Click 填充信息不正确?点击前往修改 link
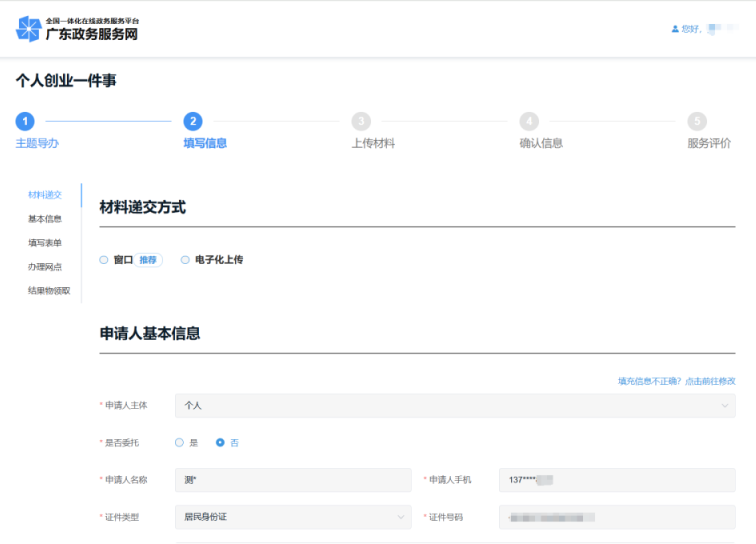The image size is (756, 544). coord(677,381)
